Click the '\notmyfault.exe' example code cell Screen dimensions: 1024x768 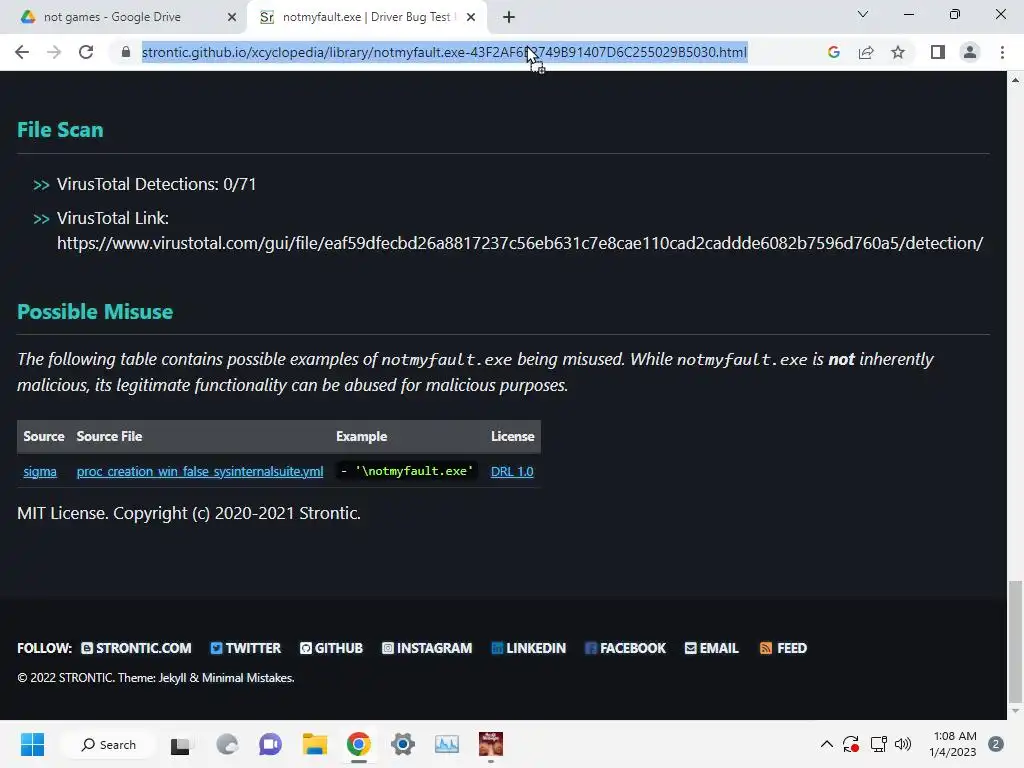tap(408, 471)
